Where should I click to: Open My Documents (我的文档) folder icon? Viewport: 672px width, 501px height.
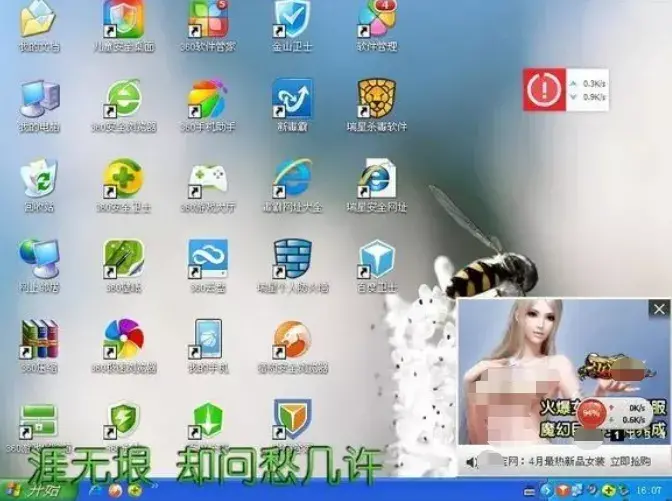tap(38, 20)
